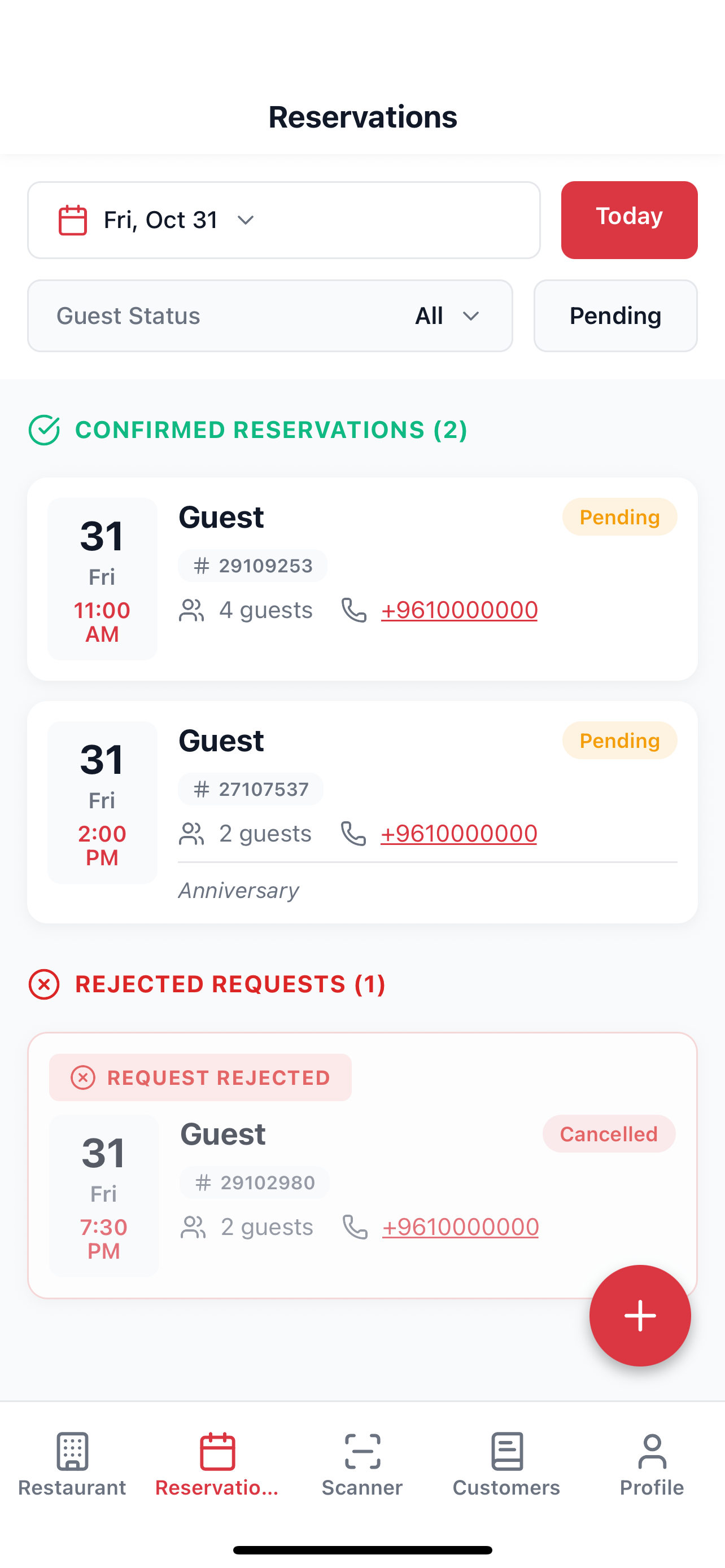Tap Pending status badge on reservation 29109253

(x=619, y=517)
